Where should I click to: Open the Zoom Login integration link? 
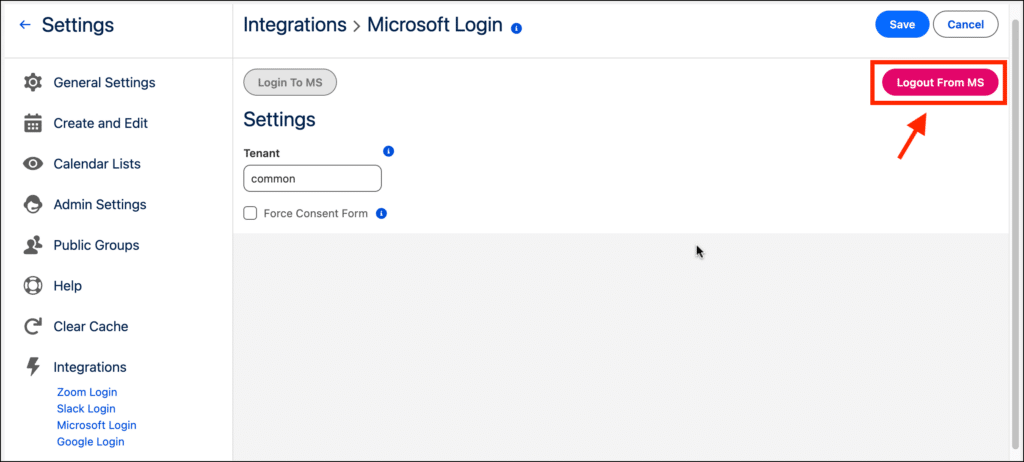coord(87,392)
